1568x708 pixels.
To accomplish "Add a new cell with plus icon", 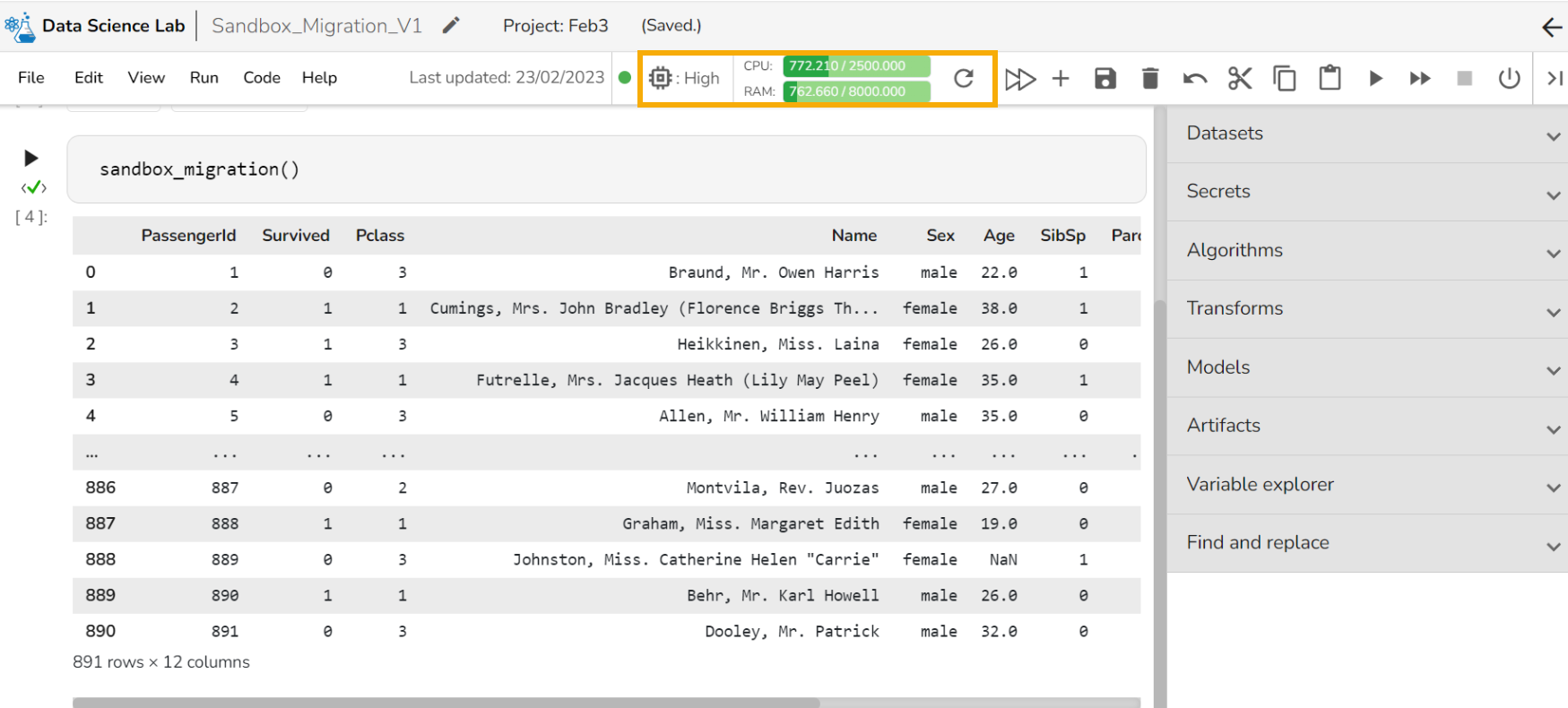I will coord(1061,79).
